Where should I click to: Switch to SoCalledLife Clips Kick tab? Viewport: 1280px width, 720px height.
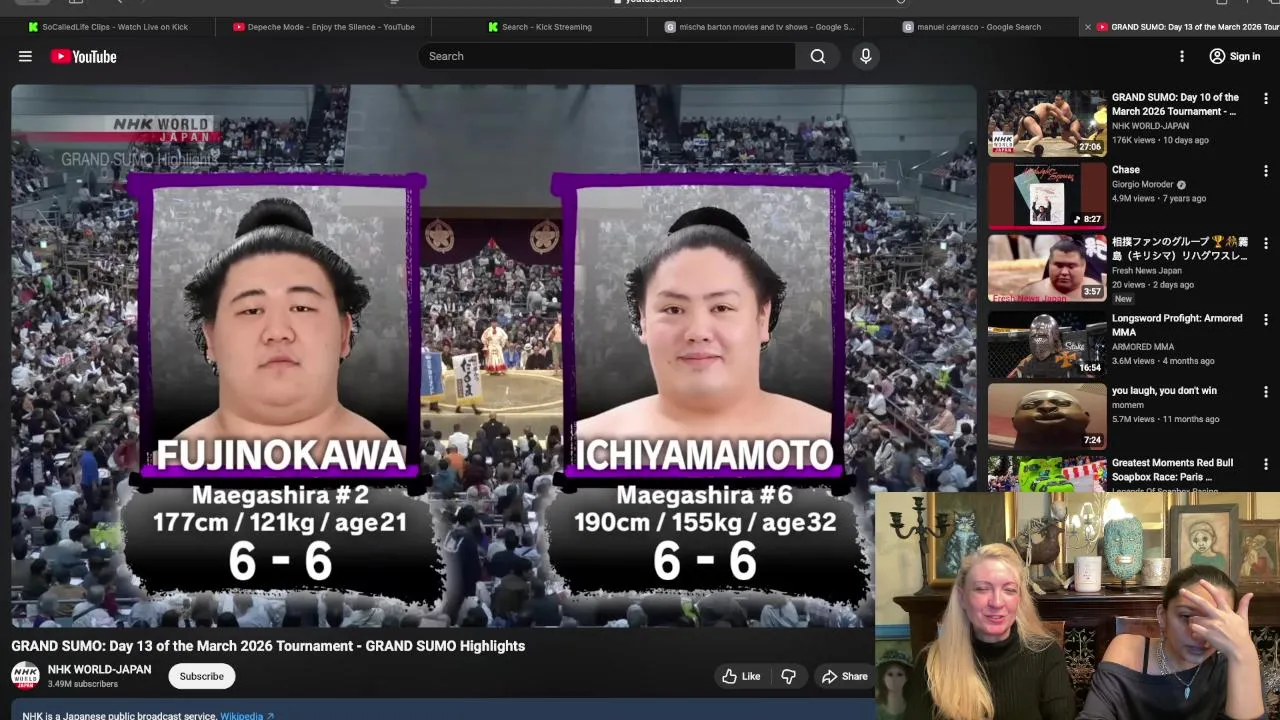point(108,27)
